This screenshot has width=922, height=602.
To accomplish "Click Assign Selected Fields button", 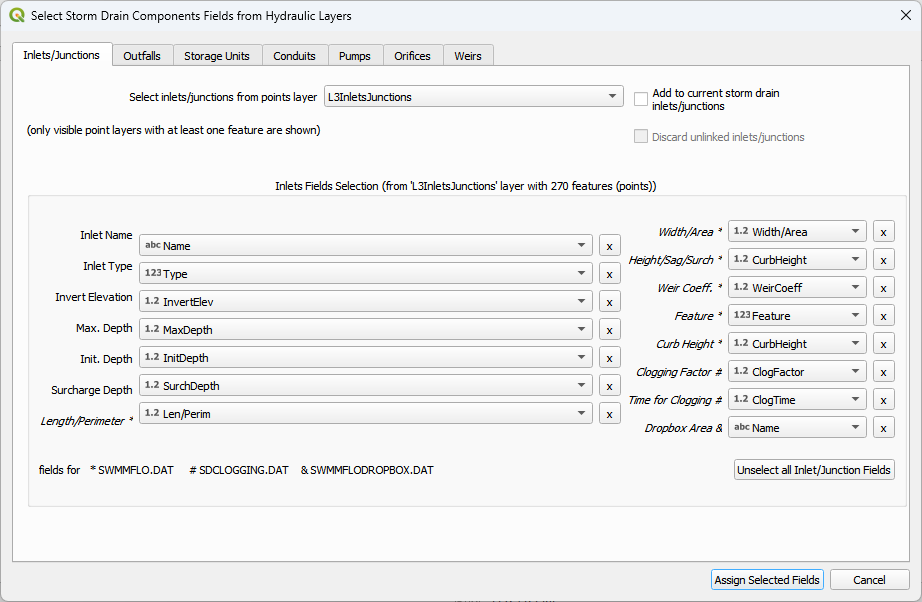I will coord(767,580).
